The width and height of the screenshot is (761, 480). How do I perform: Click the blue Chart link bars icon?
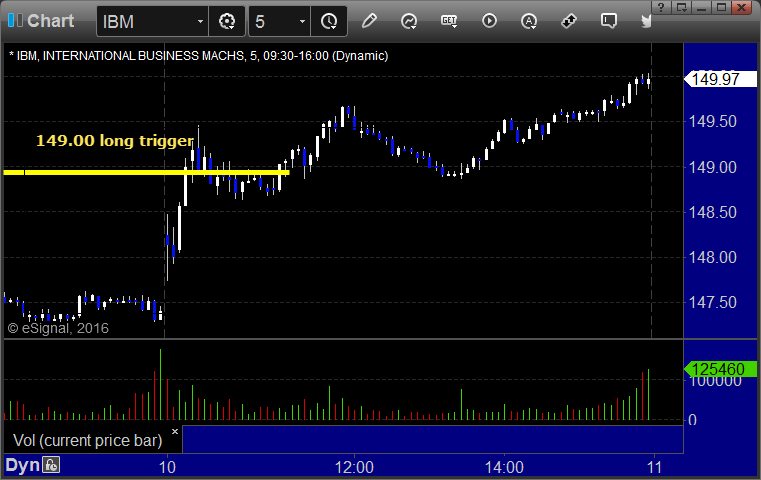point(15,20)
